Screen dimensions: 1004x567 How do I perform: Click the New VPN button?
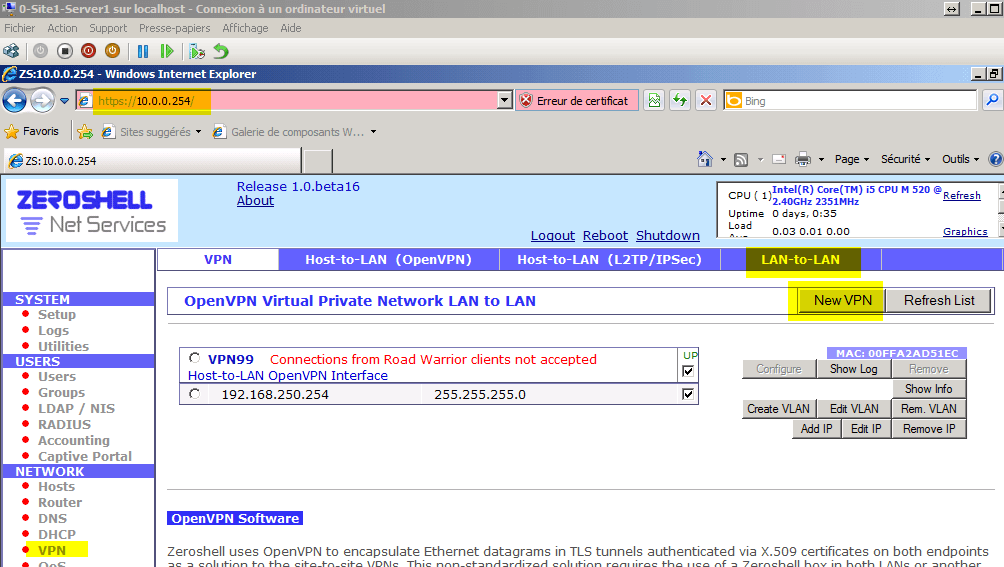coord(843,300)
